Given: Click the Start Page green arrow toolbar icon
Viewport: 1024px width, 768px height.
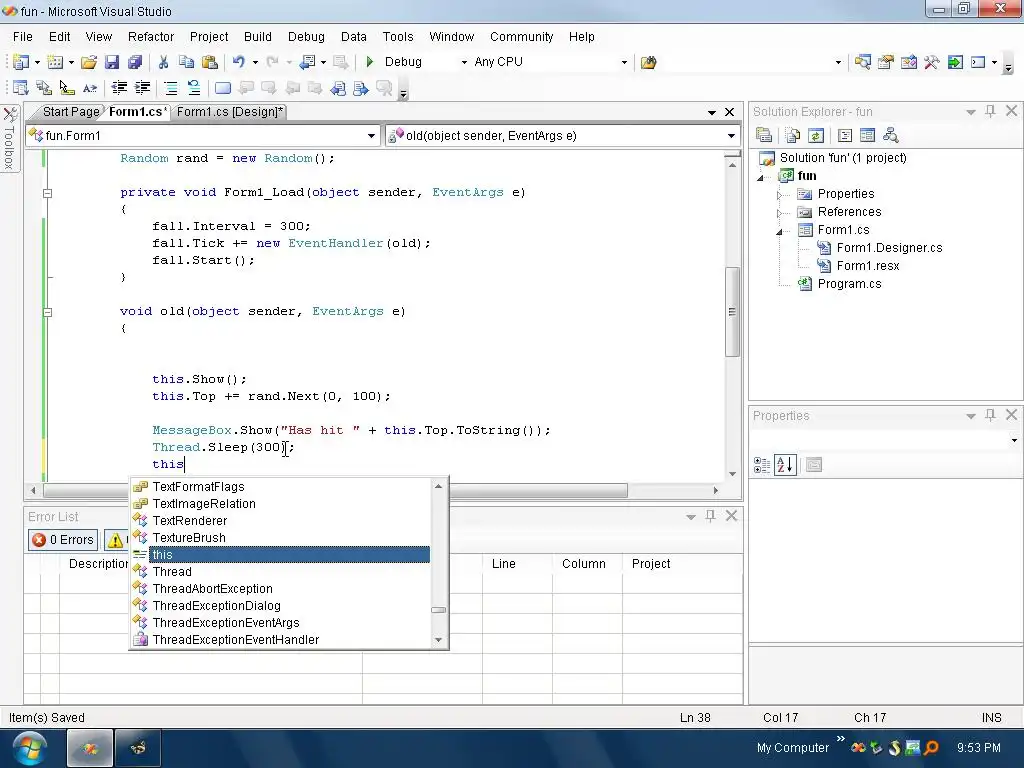Looking at the screenshot, I should pyautogui.click(x=955, y=62).
